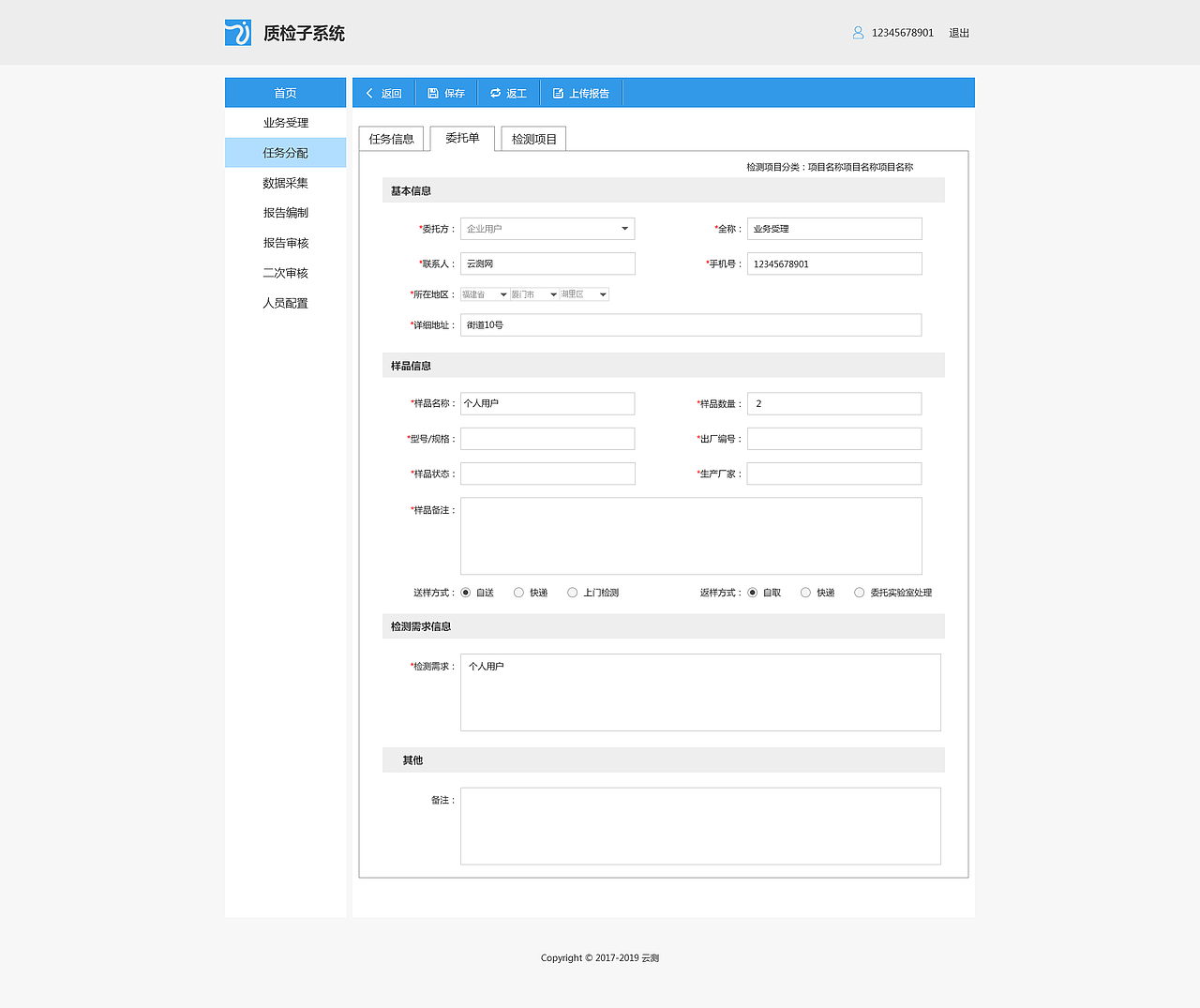The width and height of the screenshot is (1200, 1008).
Task: Focus the 生产厂家 input field
Action: [x=834, y=474]
